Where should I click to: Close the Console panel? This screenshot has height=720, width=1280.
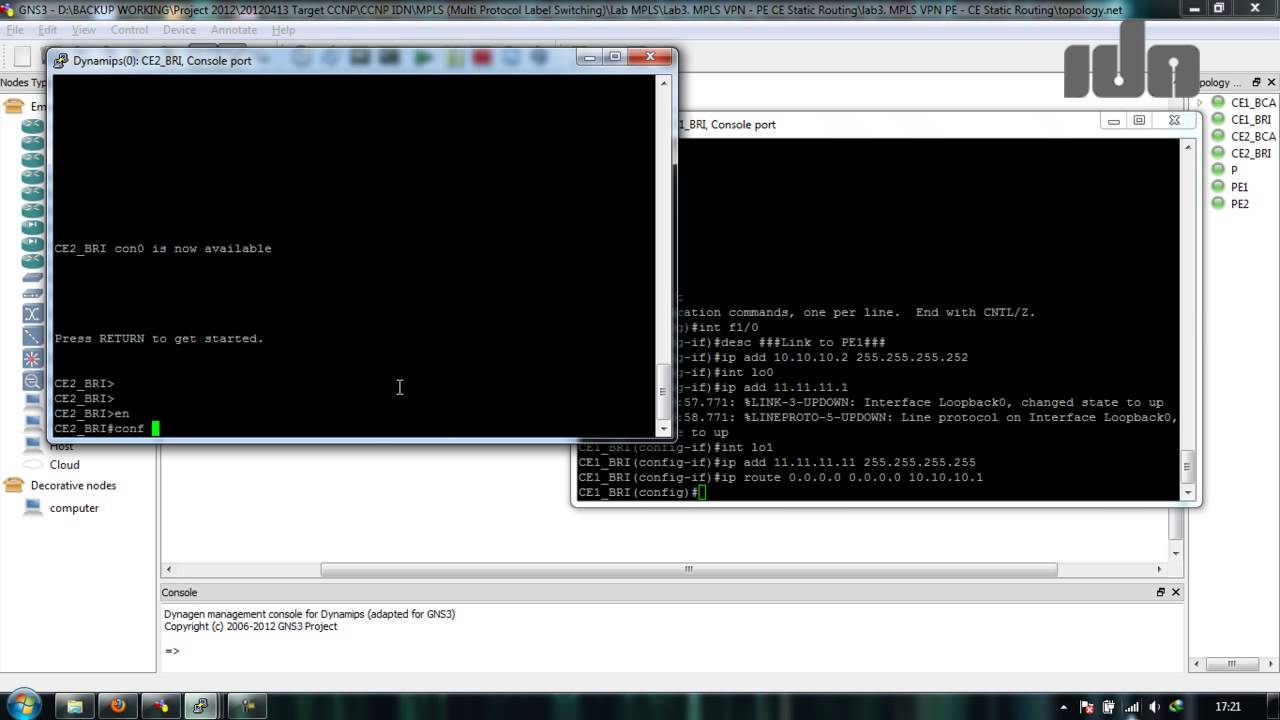click(x=1176, y=592)
